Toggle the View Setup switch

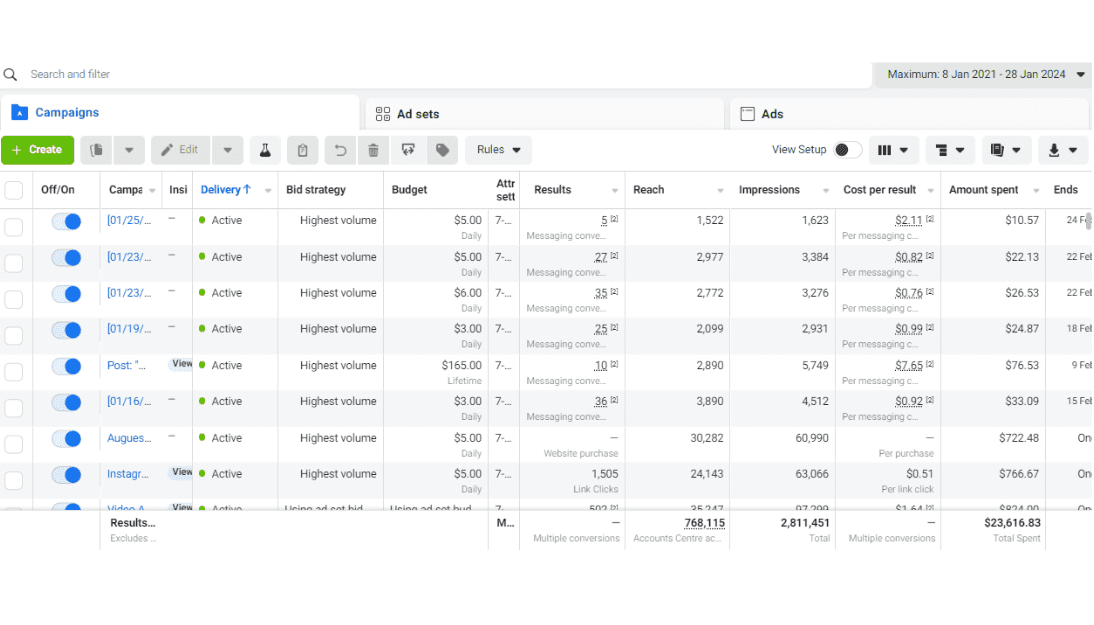point(847,150)
